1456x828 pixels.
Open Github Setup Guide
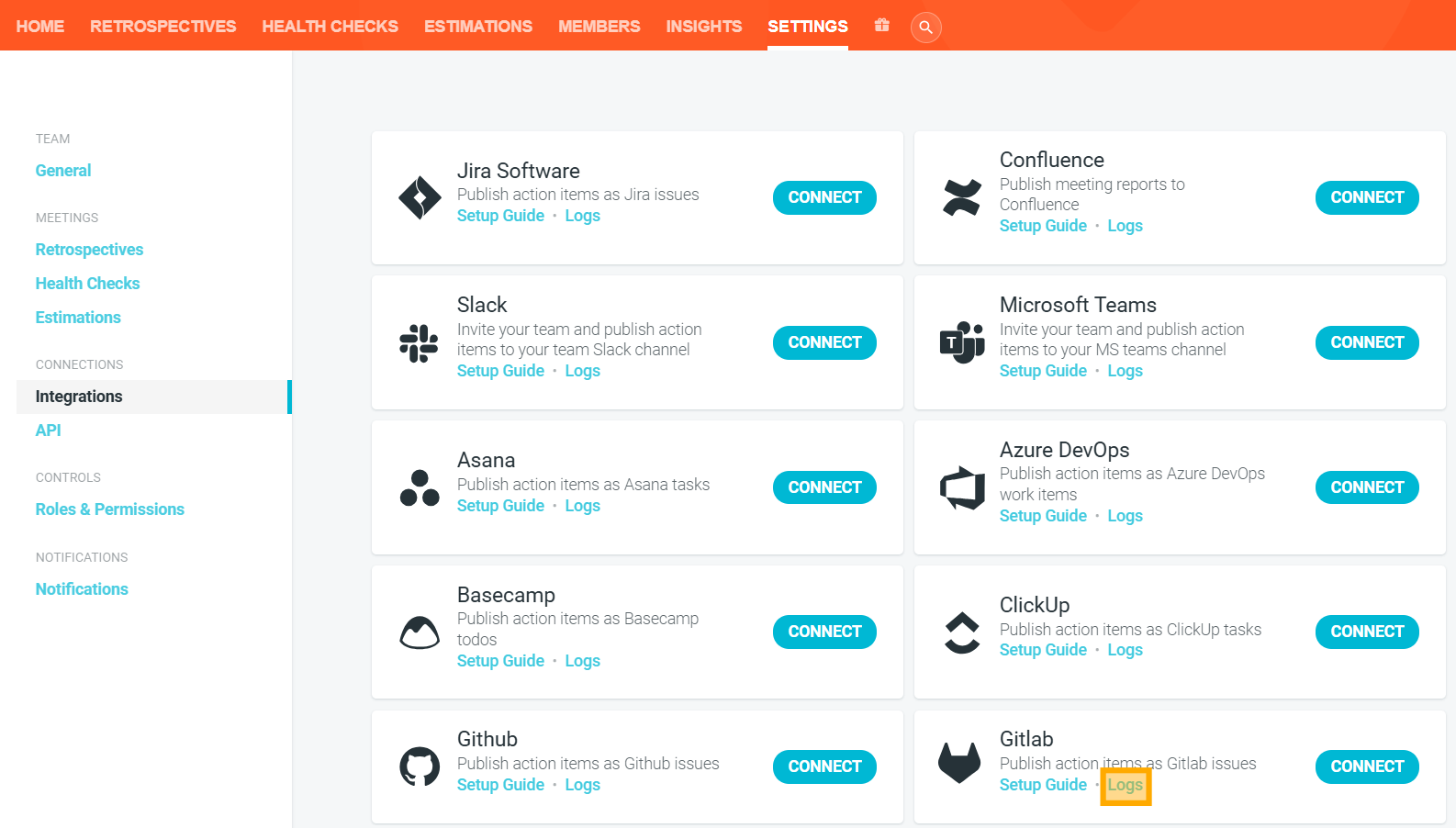tap(500, 785)
